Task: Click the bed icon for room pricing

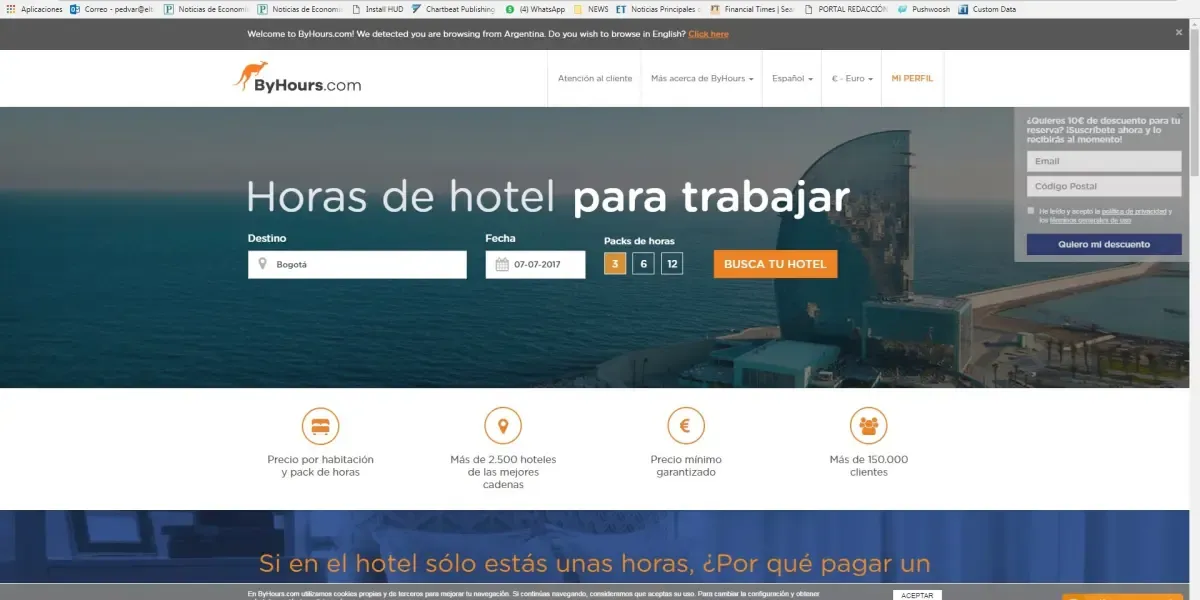Action: click(320, 426)
